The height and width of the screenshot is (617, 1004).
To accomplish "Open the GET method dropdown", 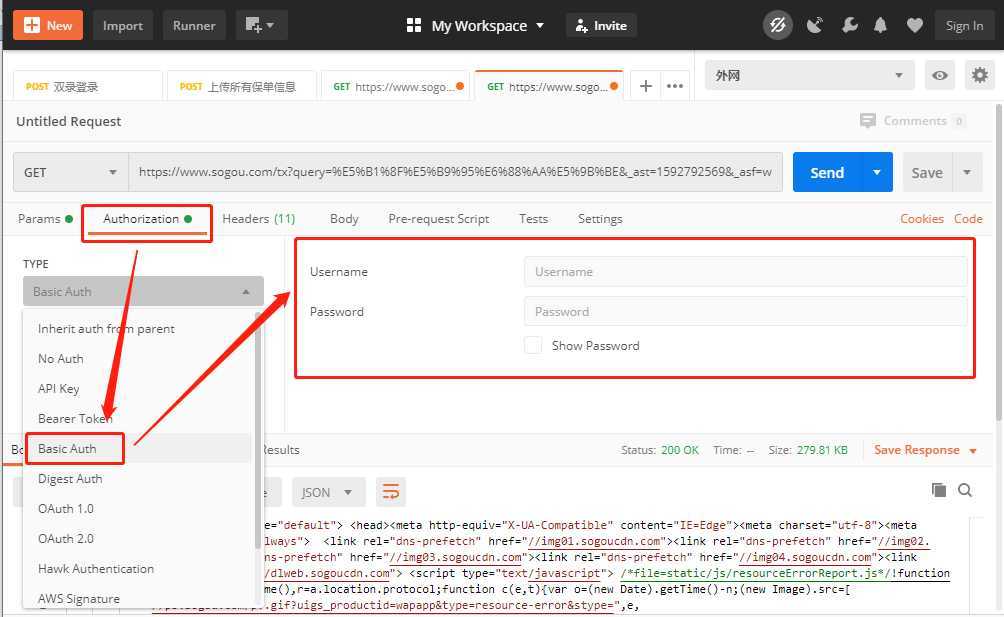I will point(70,172).
